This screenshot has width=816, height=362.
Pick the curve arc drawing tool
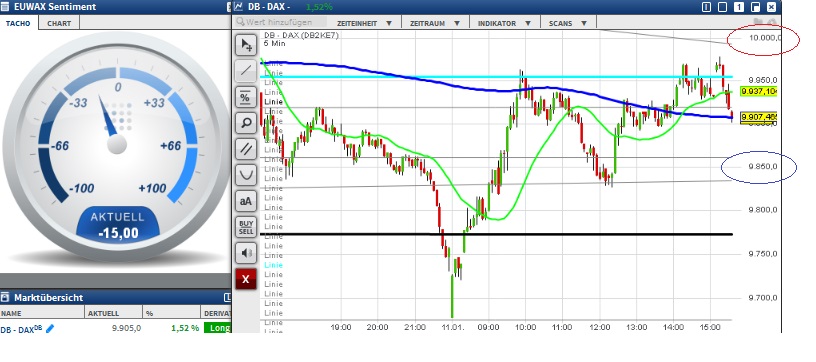click(x=246, y=175)
